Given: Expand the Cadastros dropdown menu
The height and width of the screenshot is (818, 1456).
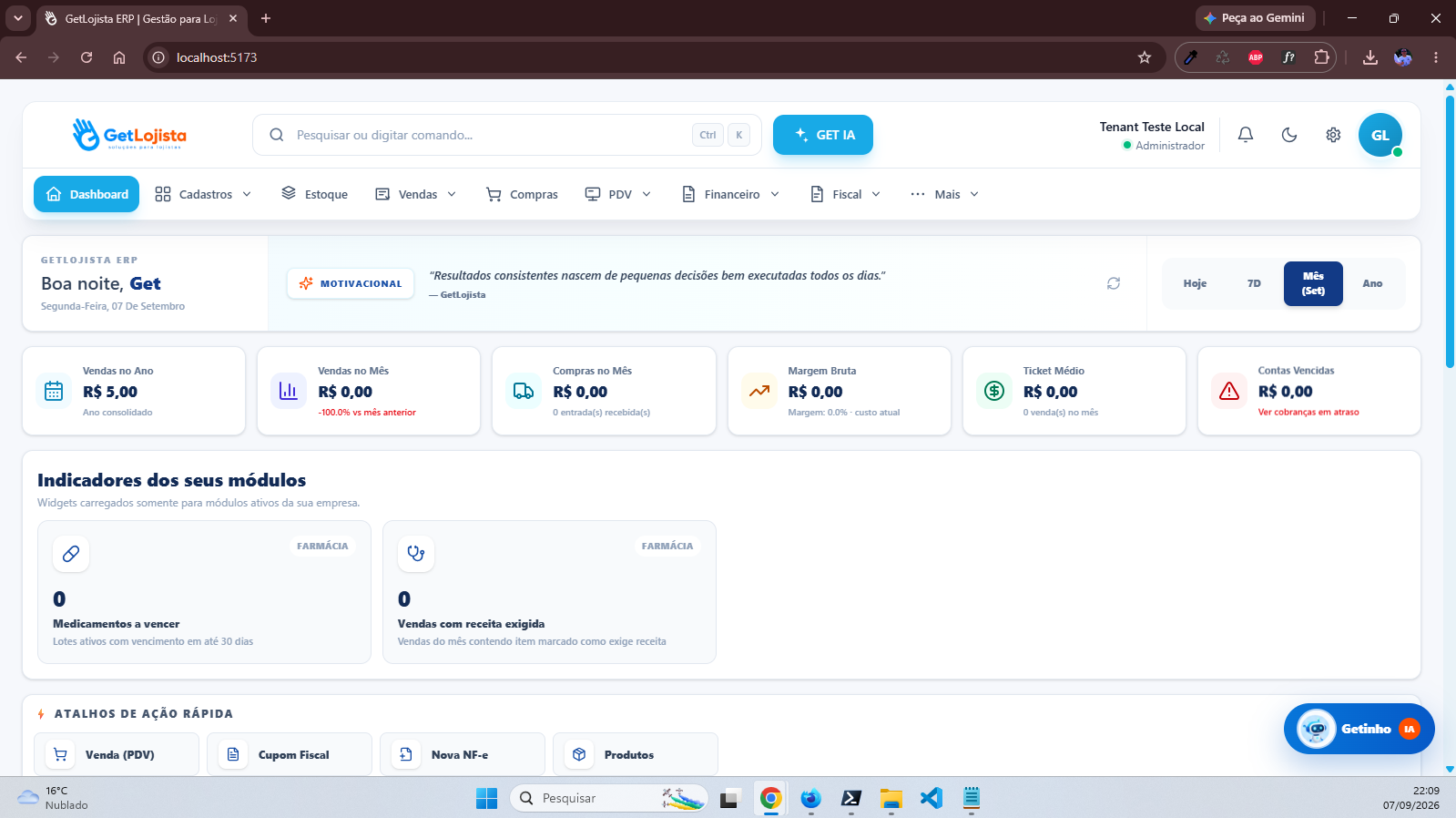Looking at the screenshot, I should pyautogui.click(x=203, y=194).
